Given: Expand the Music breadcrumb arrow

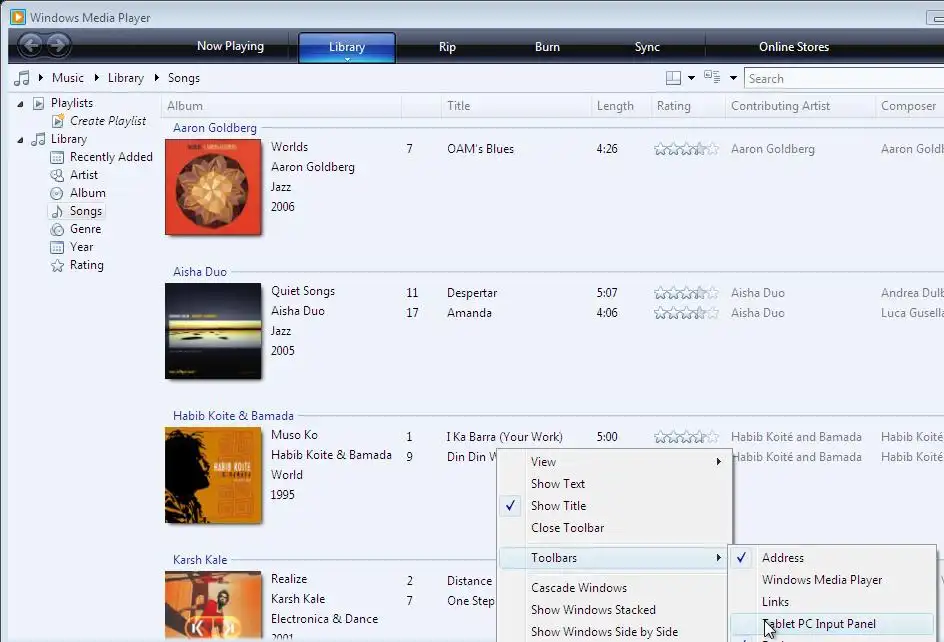Looking at the screenshot, I should tap(96, 77).
